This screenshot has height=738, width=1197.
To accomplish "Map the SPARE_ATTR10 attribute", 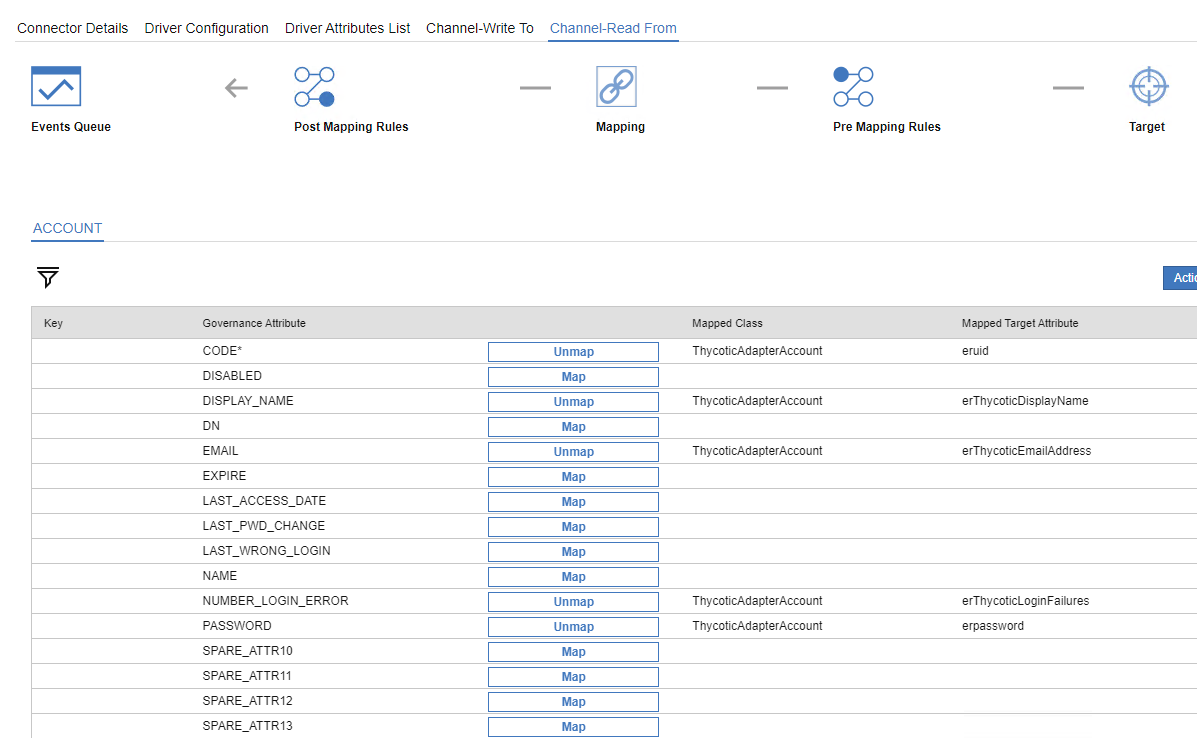I will (573, 652).
